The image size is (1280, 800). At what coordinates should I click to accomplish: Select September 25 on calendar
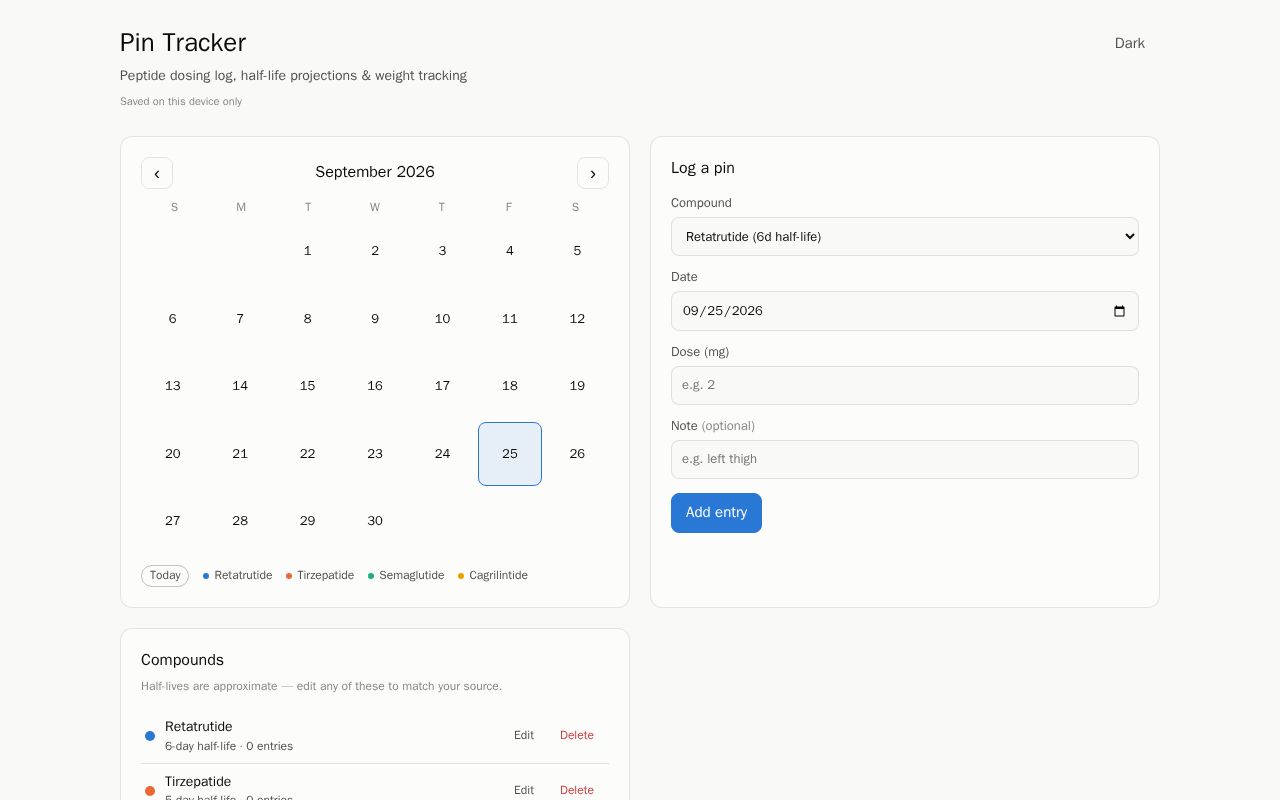pyautogui.click(x=510, y=454)
